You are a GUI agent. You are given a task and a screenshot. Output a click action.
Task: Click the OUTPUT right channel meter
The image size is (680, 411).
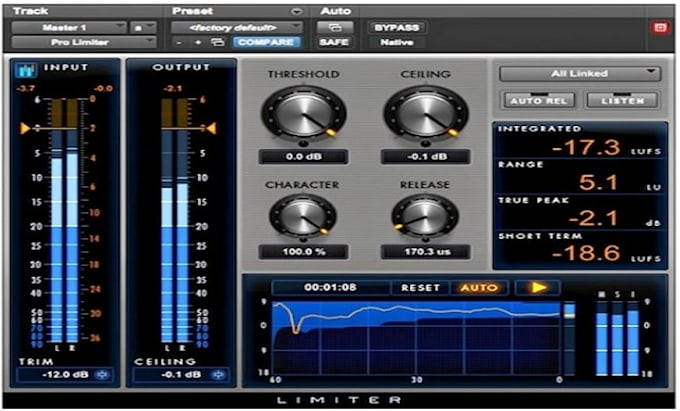coord(183,221)
